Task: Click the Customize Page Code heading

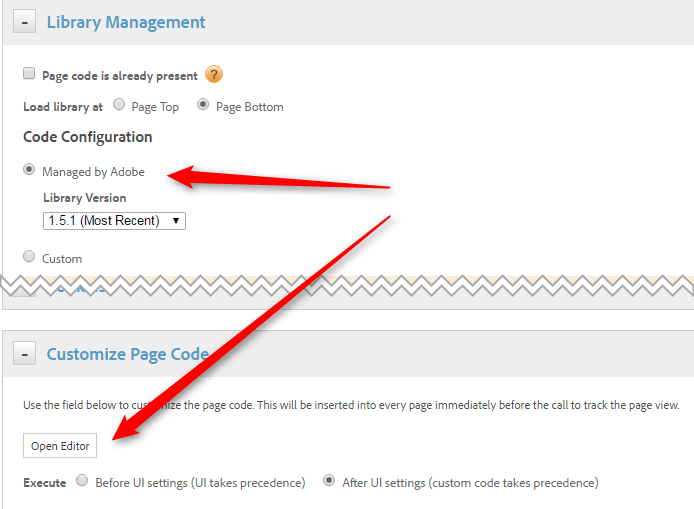Action: [x=127, y=354]
